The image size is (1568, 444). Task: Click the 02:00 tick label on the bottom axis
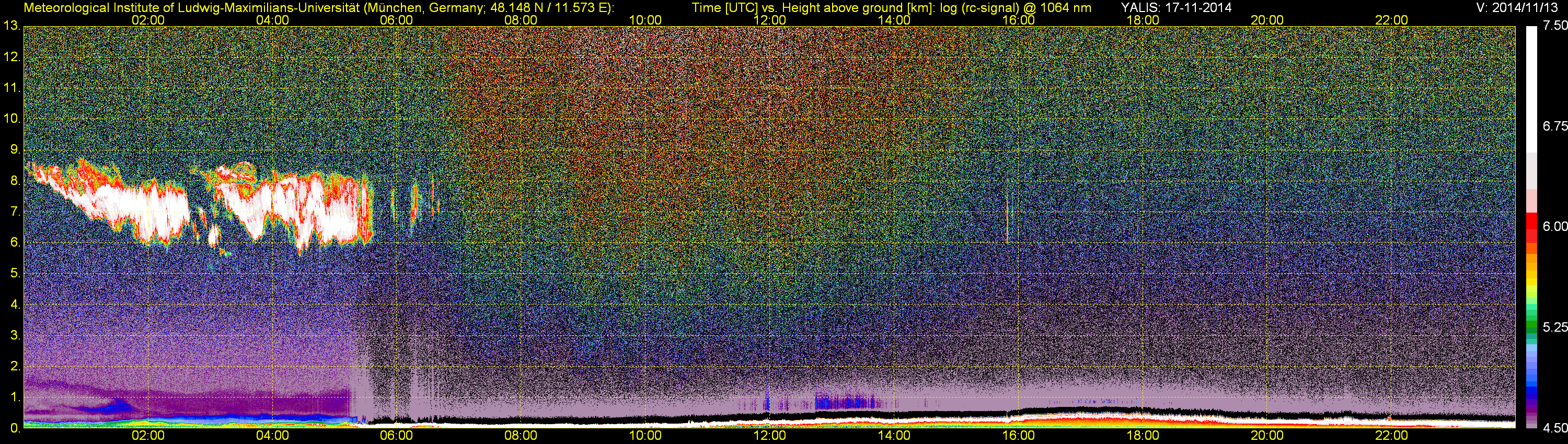coord(148,436)
